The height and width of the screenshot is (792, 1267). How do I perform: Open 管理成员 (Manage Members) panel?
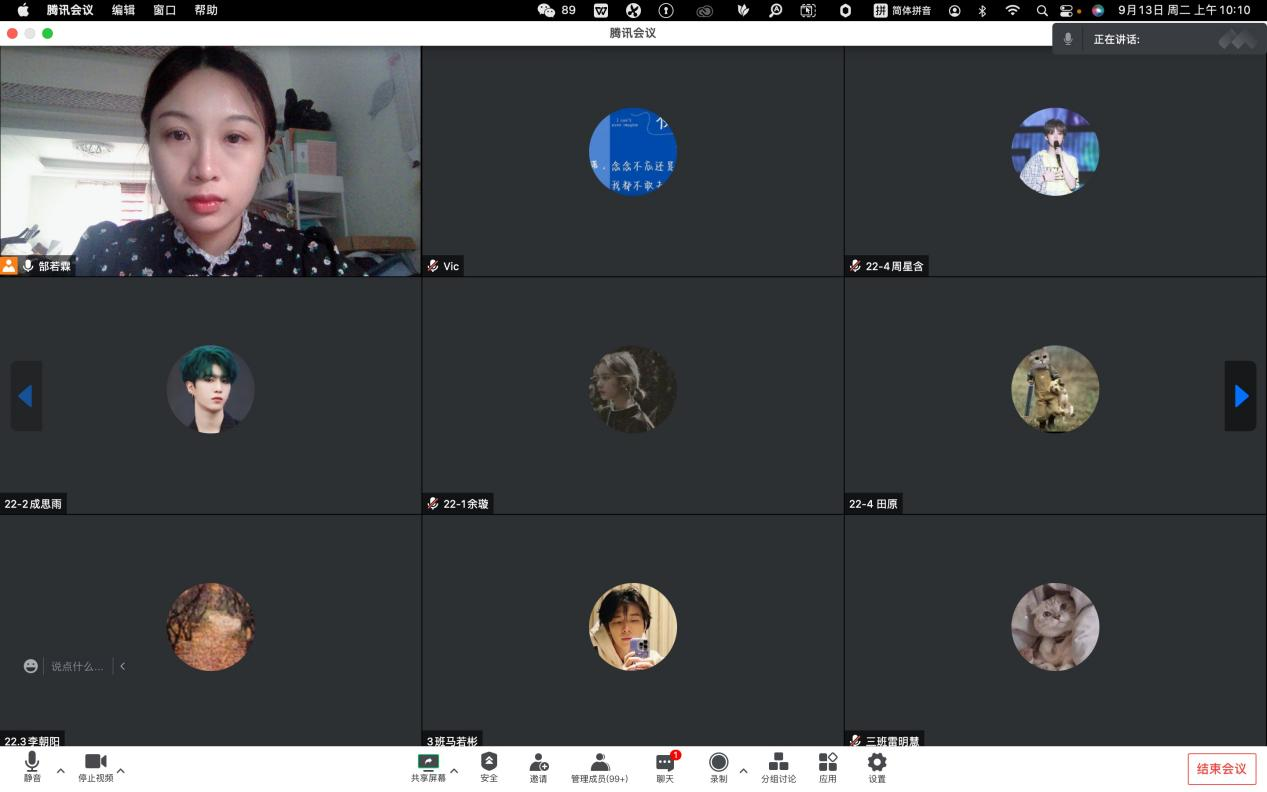pyautogui.click(x=599, y=763)
